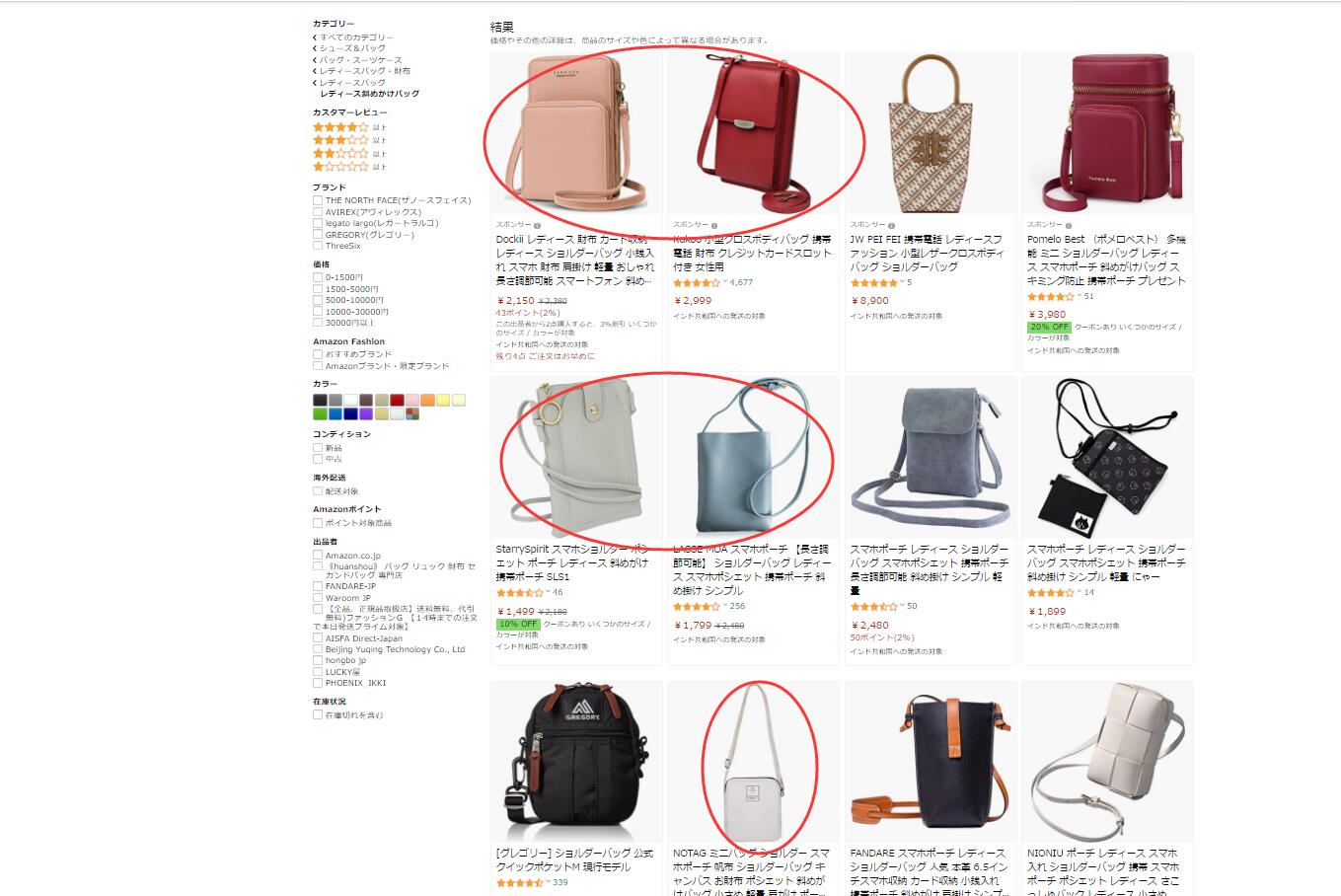This screenshot has width=1341, height=896.
Task: Check THE NORTH FACE brand filter
Action: (x=318, y=200)
